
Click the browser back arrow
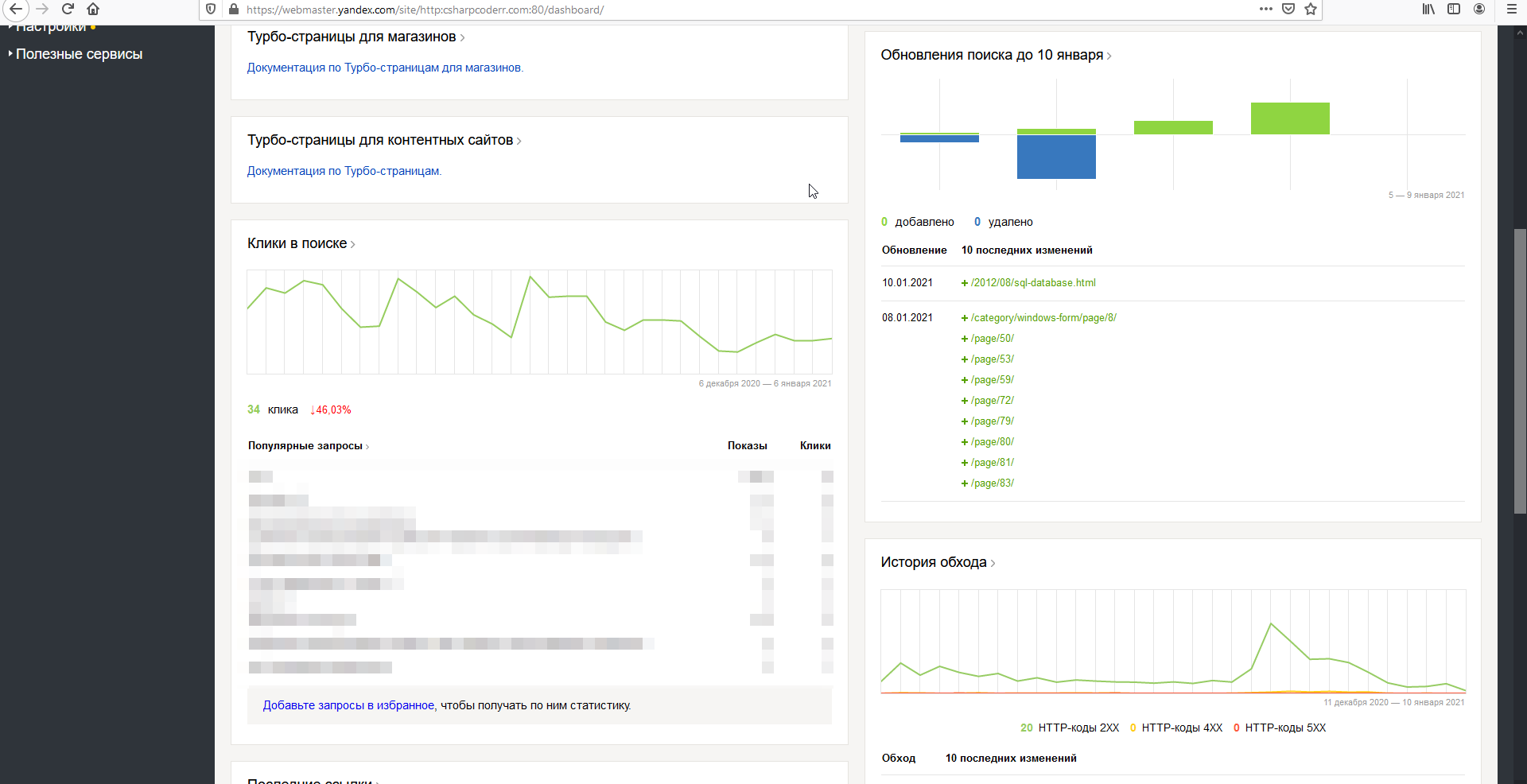click(16, 10)
